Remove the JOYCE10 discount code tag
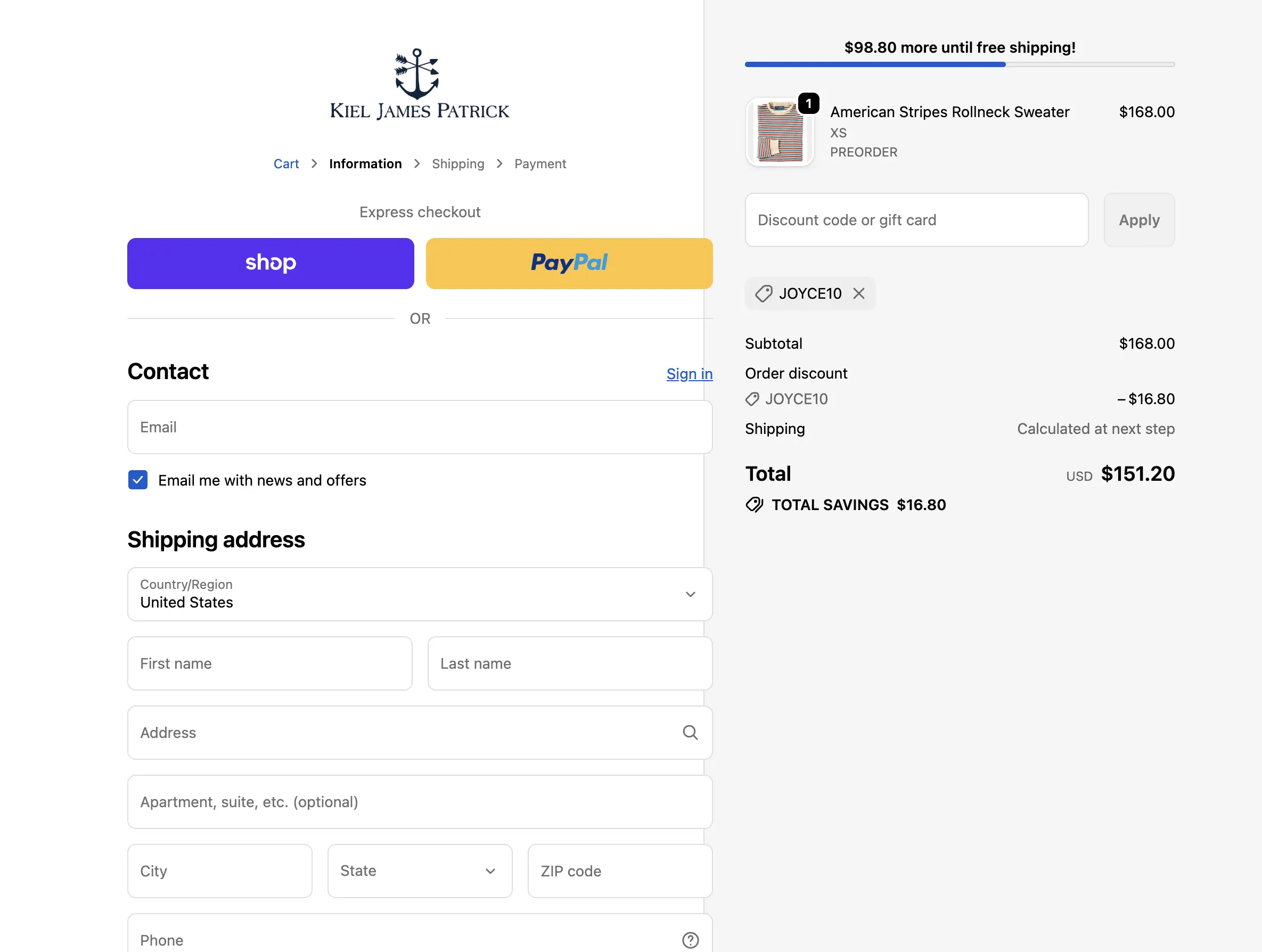The height and width of the screenshot is (952, 1262). pos(858,293)
